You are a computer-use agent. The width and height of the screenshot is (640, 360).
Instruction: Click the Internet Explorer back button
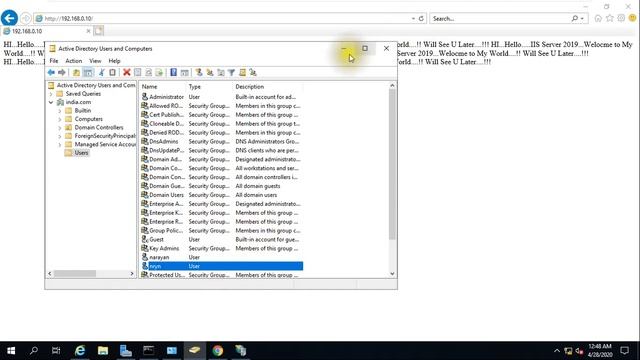coord(9,18)
